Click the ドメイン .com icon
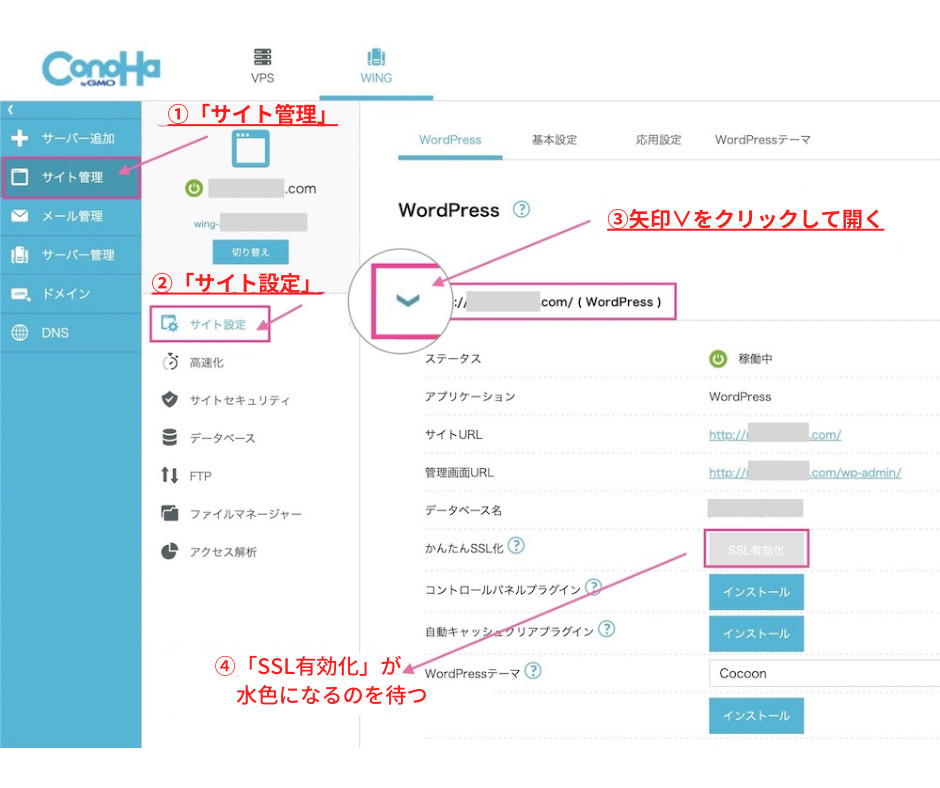The width and height of the screenshot is (940, 788). (x=20, y=294)
